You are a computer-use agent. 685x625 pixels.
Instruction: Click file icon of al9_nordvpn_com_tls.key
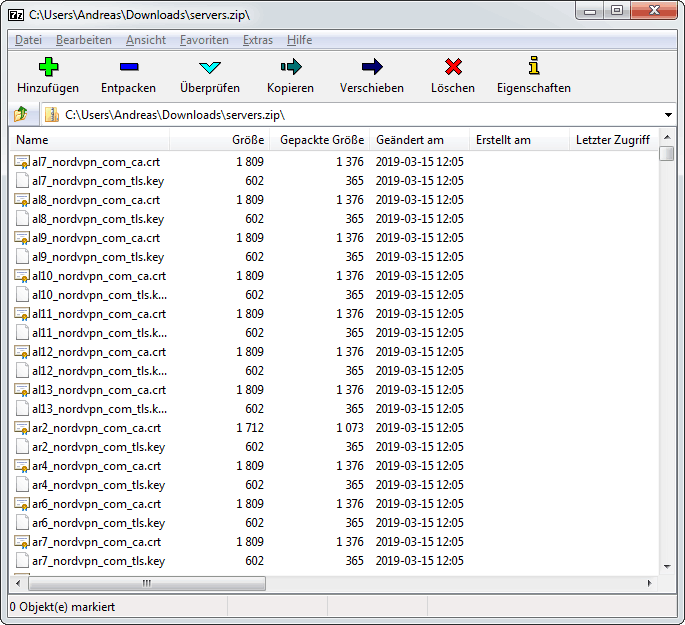(x=22, y=257)
